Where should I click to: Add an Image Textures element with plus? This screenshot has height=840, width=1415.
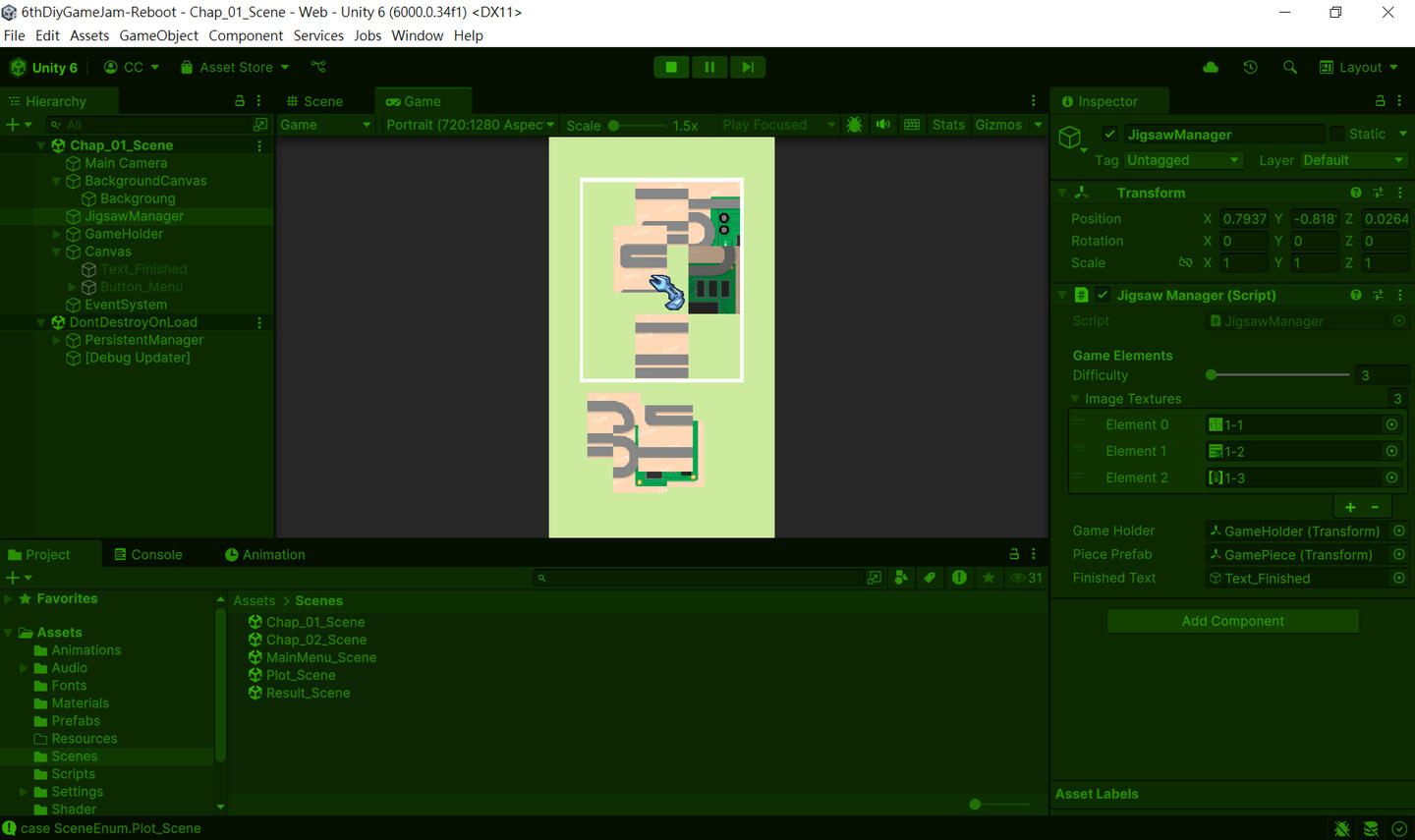[1350, 507]
